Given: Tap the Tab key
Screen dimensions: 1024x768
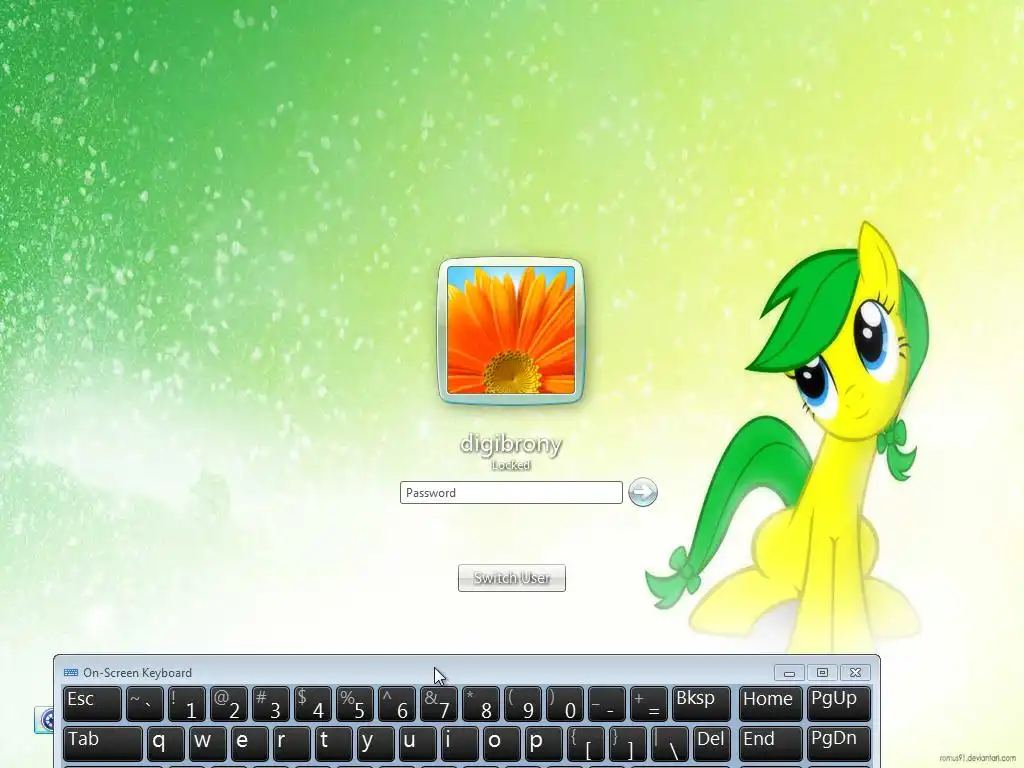Looking at the screenshot, I should coord(103,744).
